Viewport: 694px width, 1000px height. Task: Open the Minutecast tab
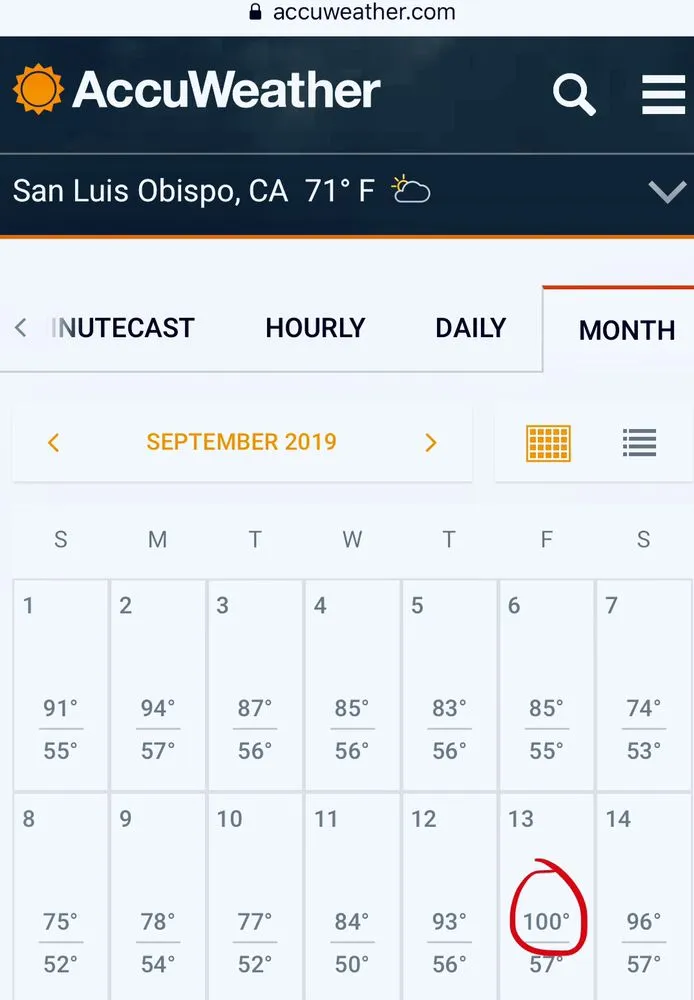click(x=122, y=328)
